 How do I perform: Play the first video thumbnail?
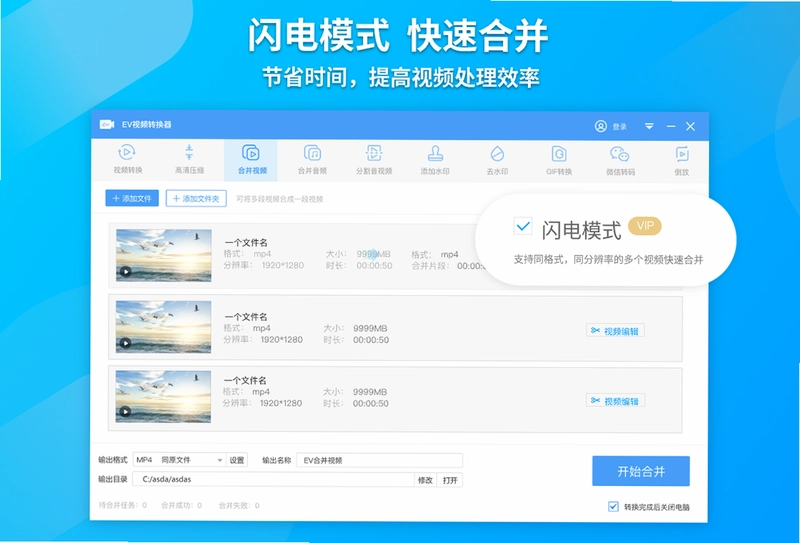126,272
